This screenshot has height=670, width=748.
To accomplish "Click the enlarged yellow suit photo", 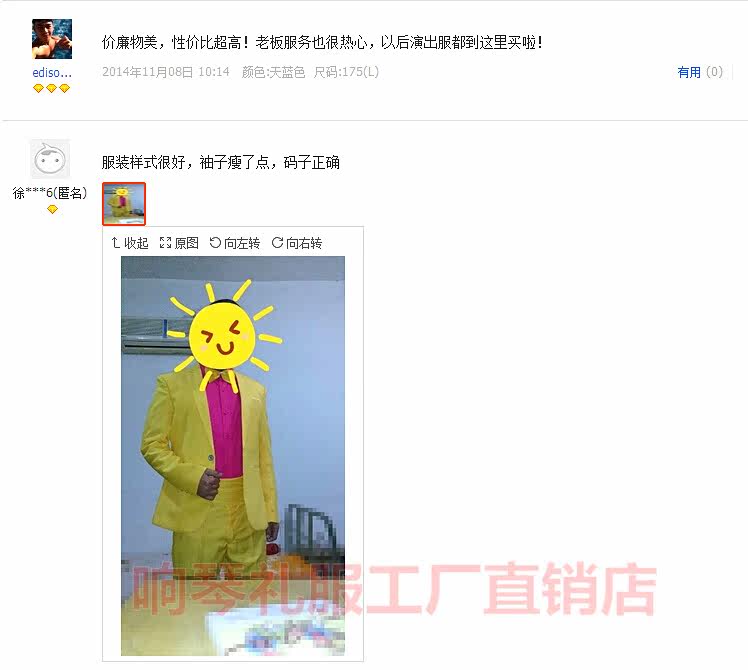I will [x=233, y=456].
